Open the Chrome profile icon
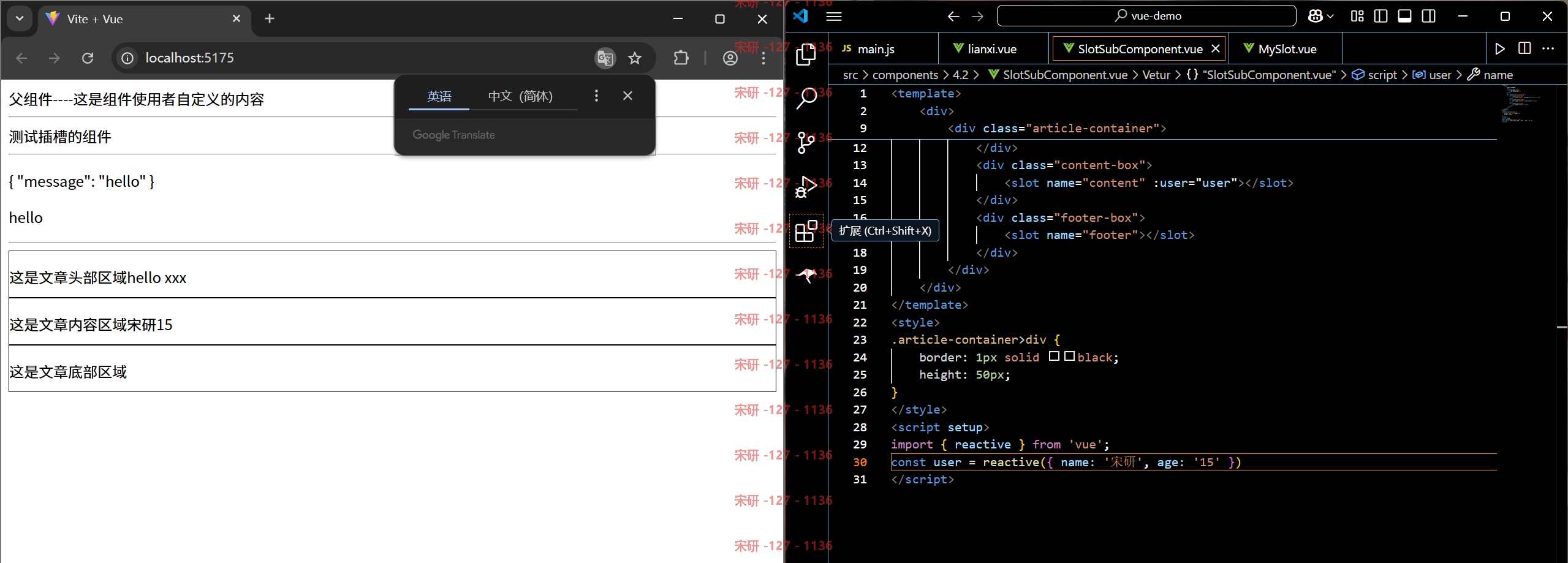The width and height of the screenshot is (1568, 563). (x=730, y=58)
